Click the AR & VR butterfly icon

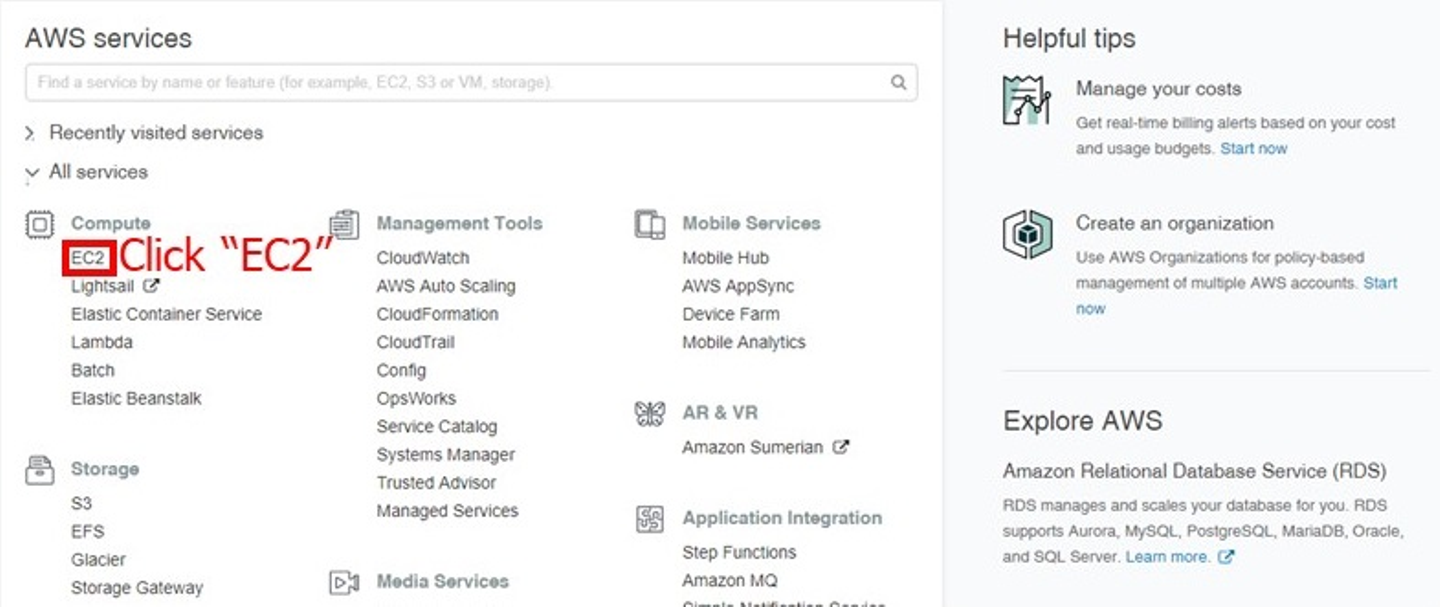[x=650, y=413]
